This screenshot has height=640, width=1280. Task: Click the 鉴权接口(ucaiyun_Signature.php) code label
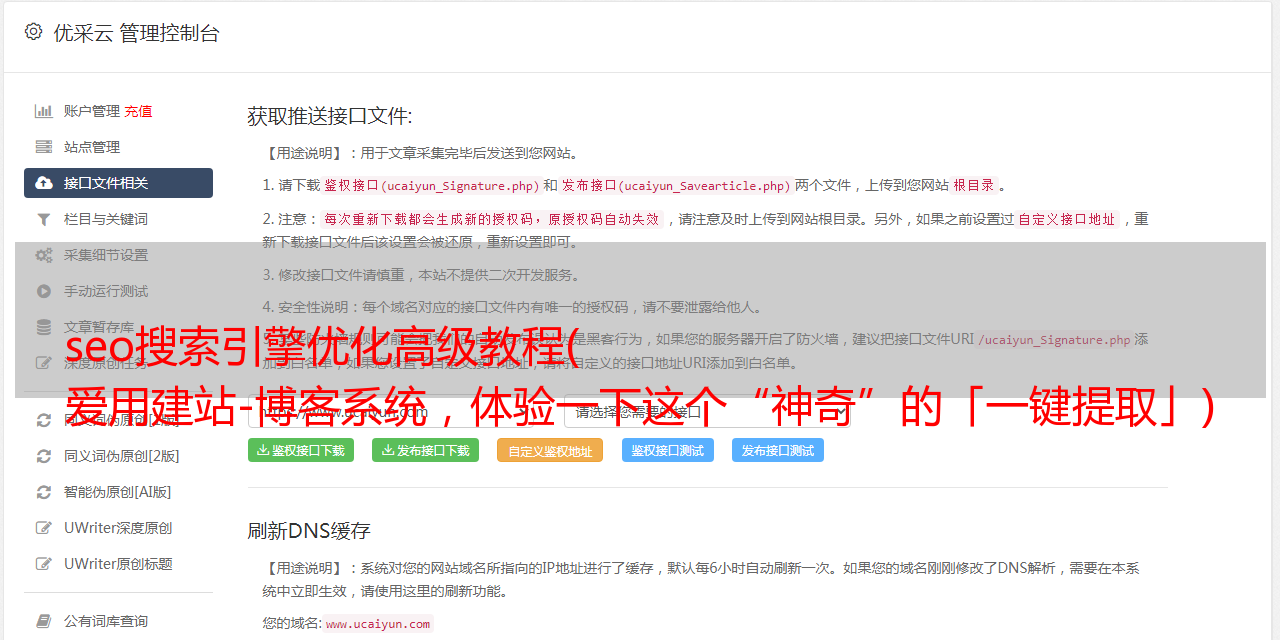431,185
